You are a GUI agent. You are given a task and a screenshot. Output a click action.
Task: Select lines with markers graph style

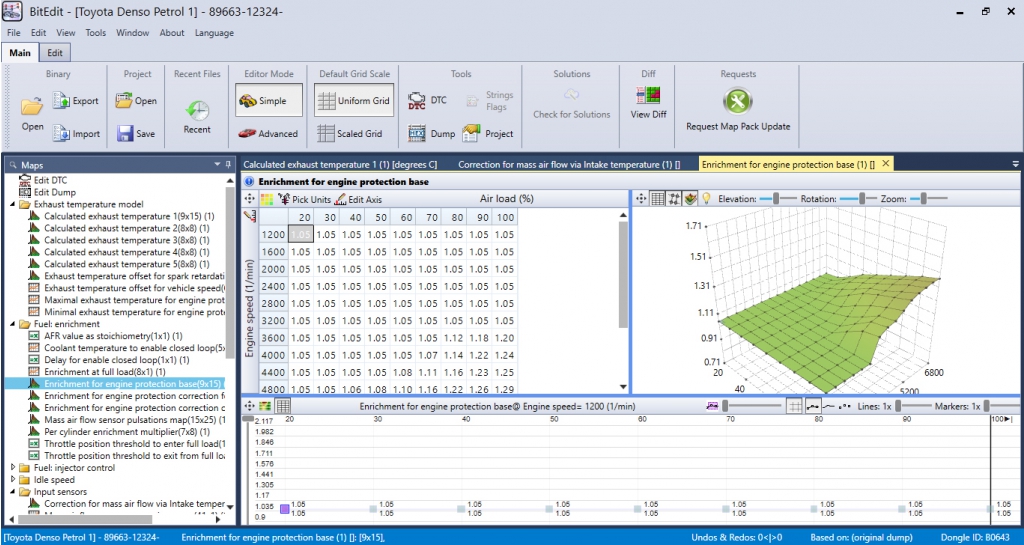click(x=812, y=406)
